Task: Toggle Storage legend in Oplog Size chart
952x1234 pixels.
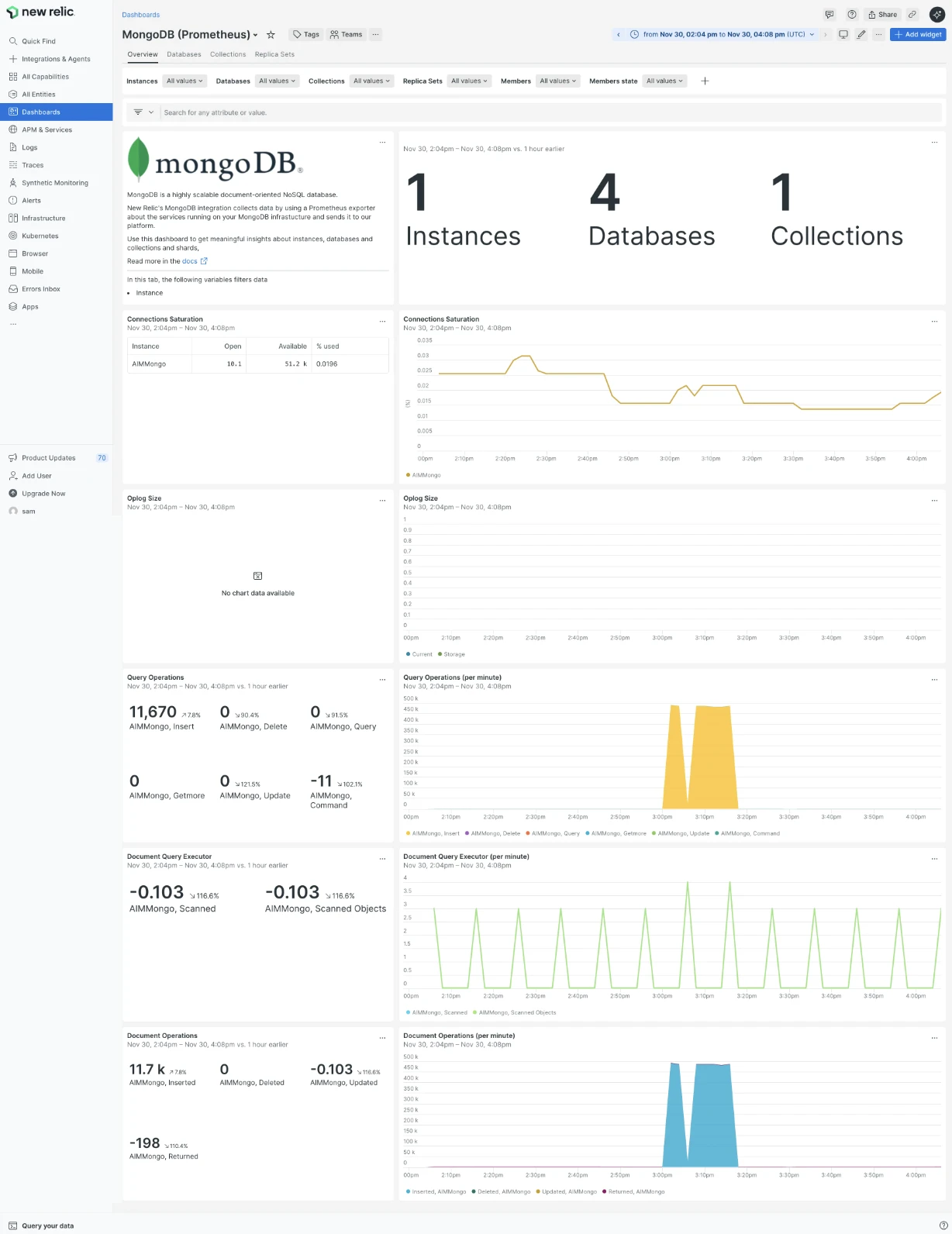Action: pos(451,654)
